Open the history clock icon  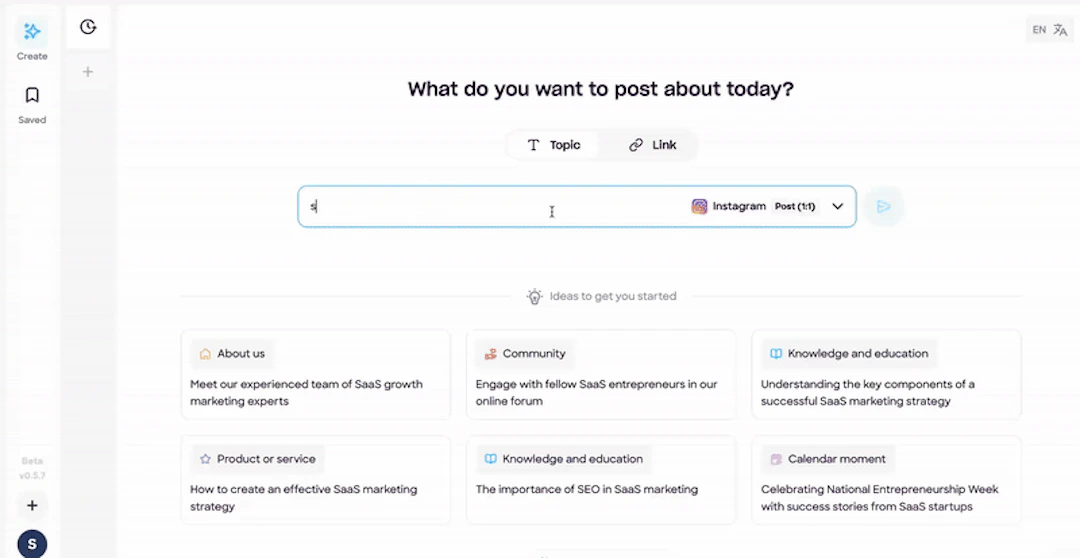point(88,27)
